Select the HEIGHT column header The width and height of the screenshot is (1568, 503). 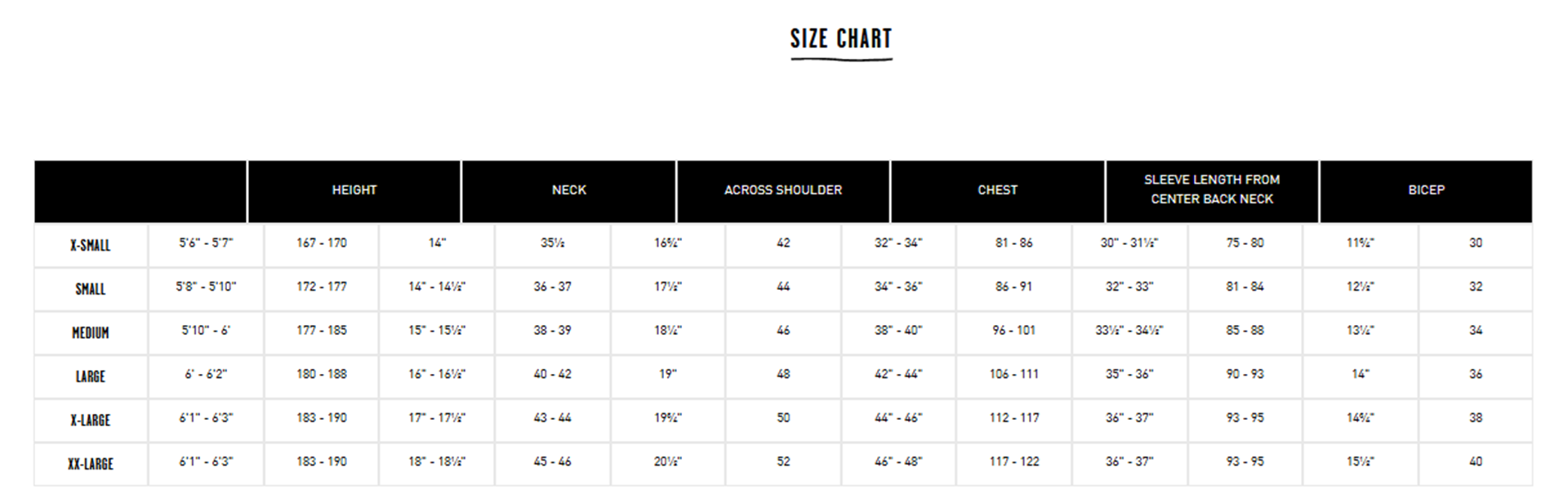pos(354,190)
